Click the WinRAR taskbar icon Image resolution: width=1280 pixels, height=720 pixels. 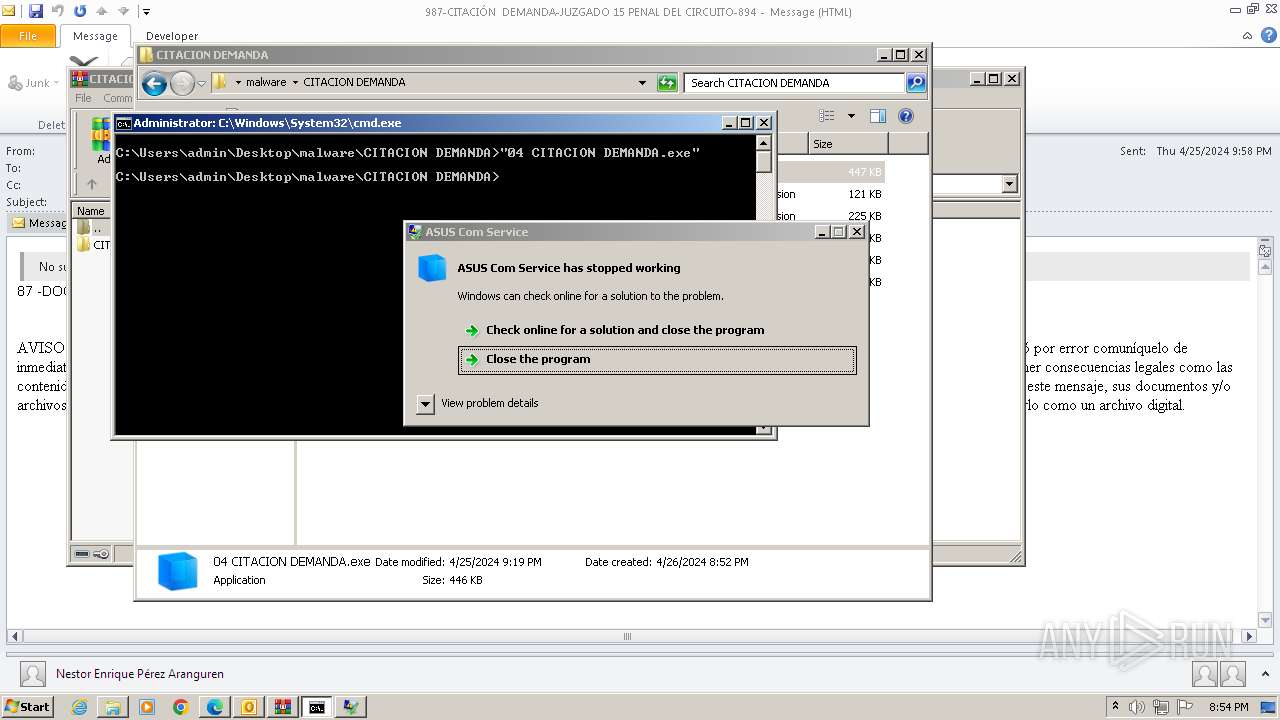283,707
